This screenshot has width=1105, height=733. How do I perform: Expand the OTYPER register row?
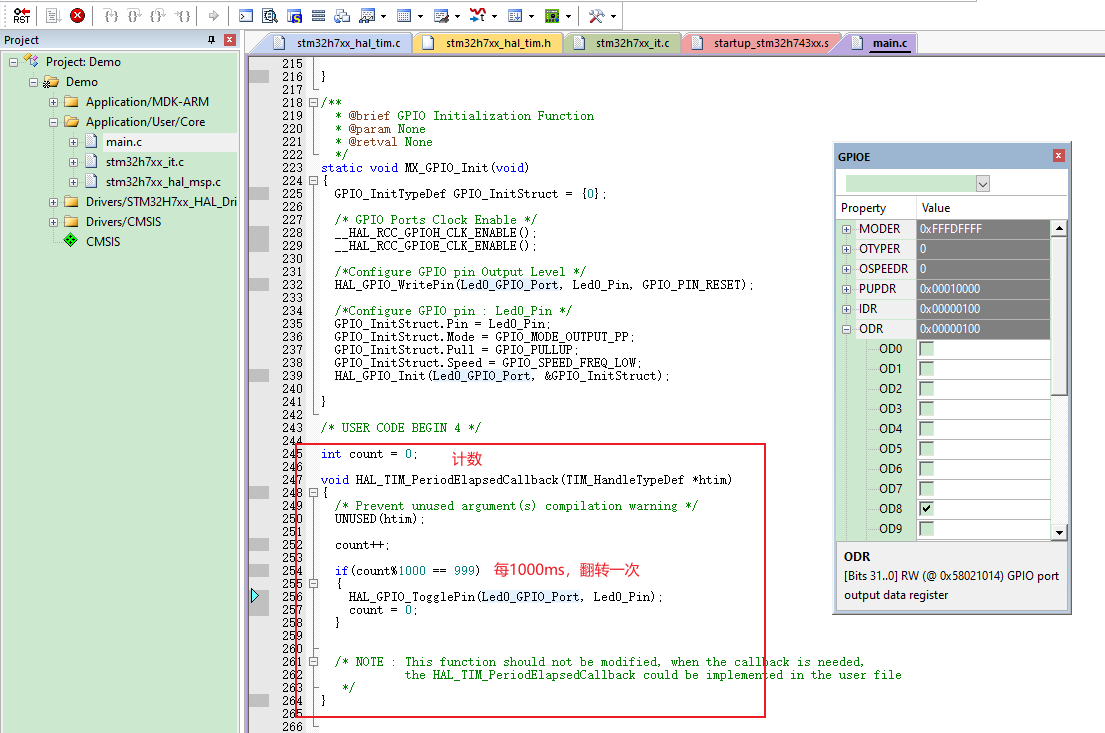(846, 249)
